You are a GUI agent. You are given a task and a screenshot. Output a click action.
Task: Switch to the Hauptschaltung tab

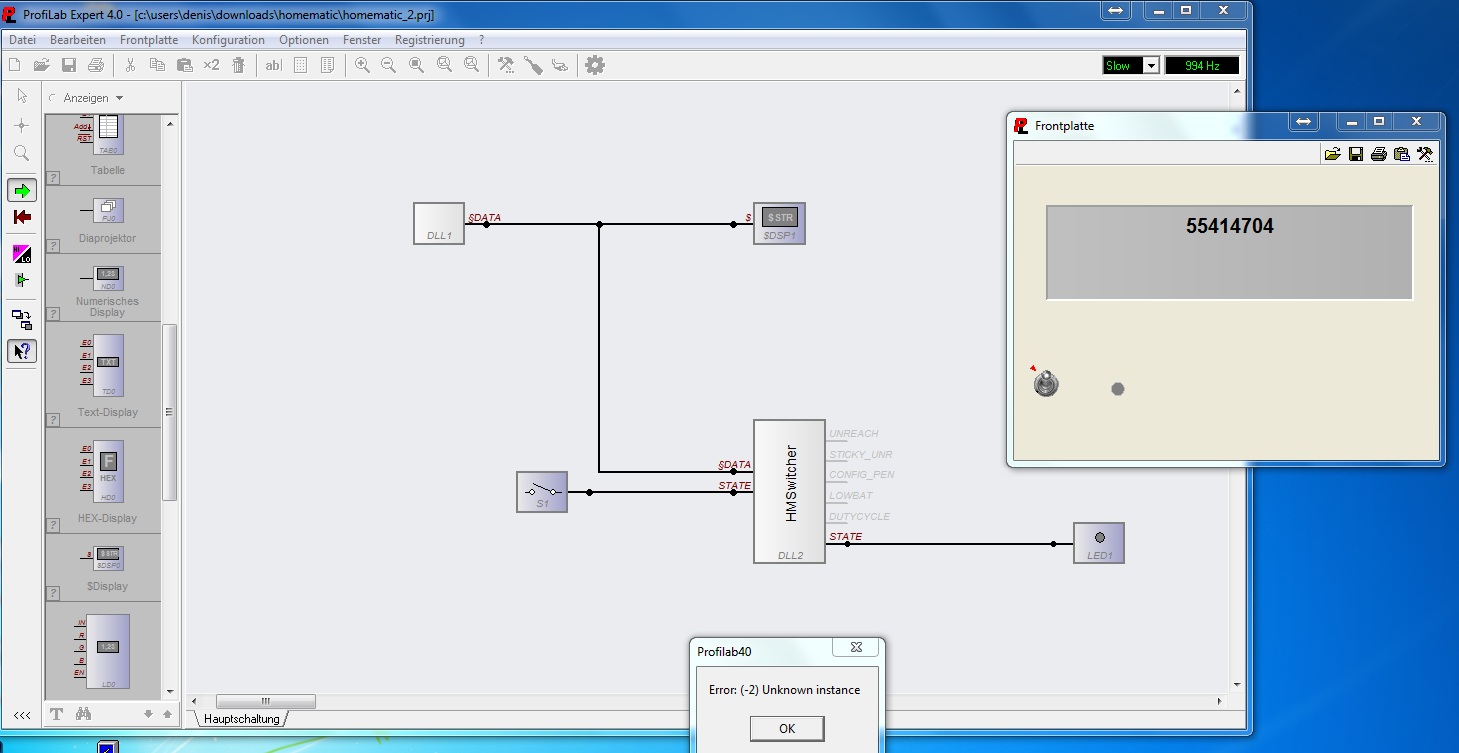[x=241, y=719]
